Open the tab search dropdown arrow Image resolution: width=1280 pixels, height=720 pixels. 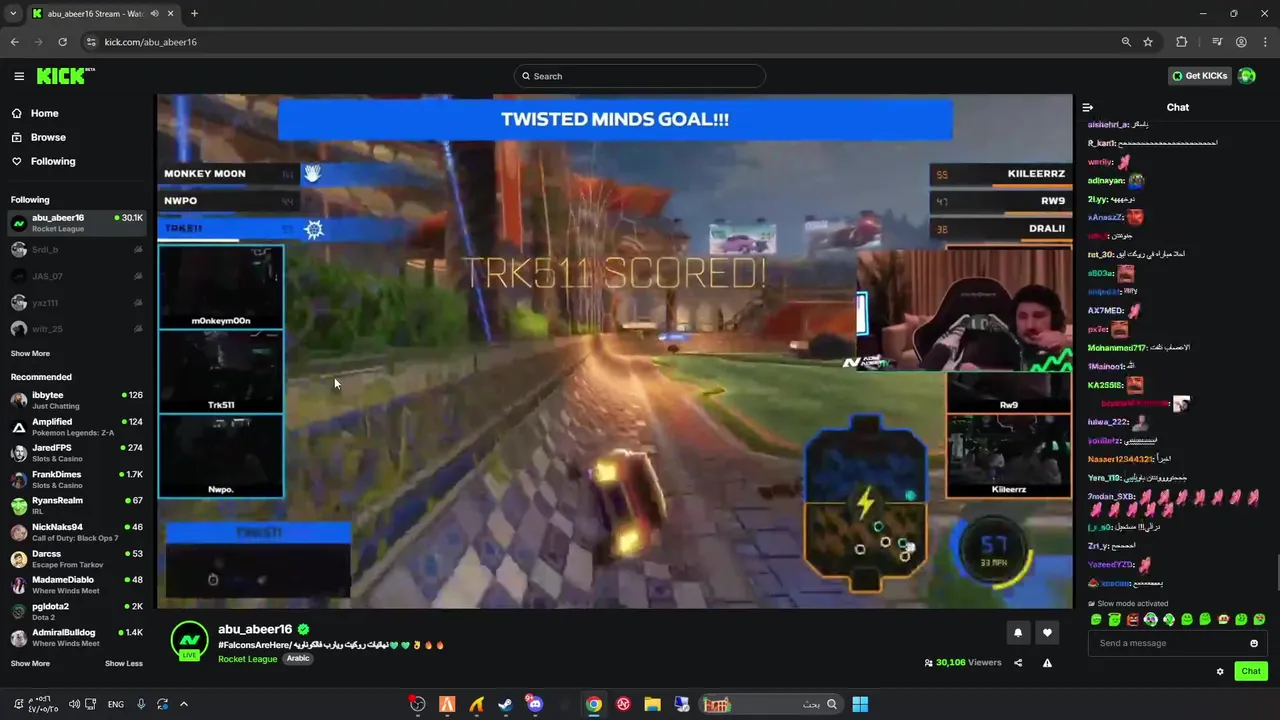[x=13, y=14]
